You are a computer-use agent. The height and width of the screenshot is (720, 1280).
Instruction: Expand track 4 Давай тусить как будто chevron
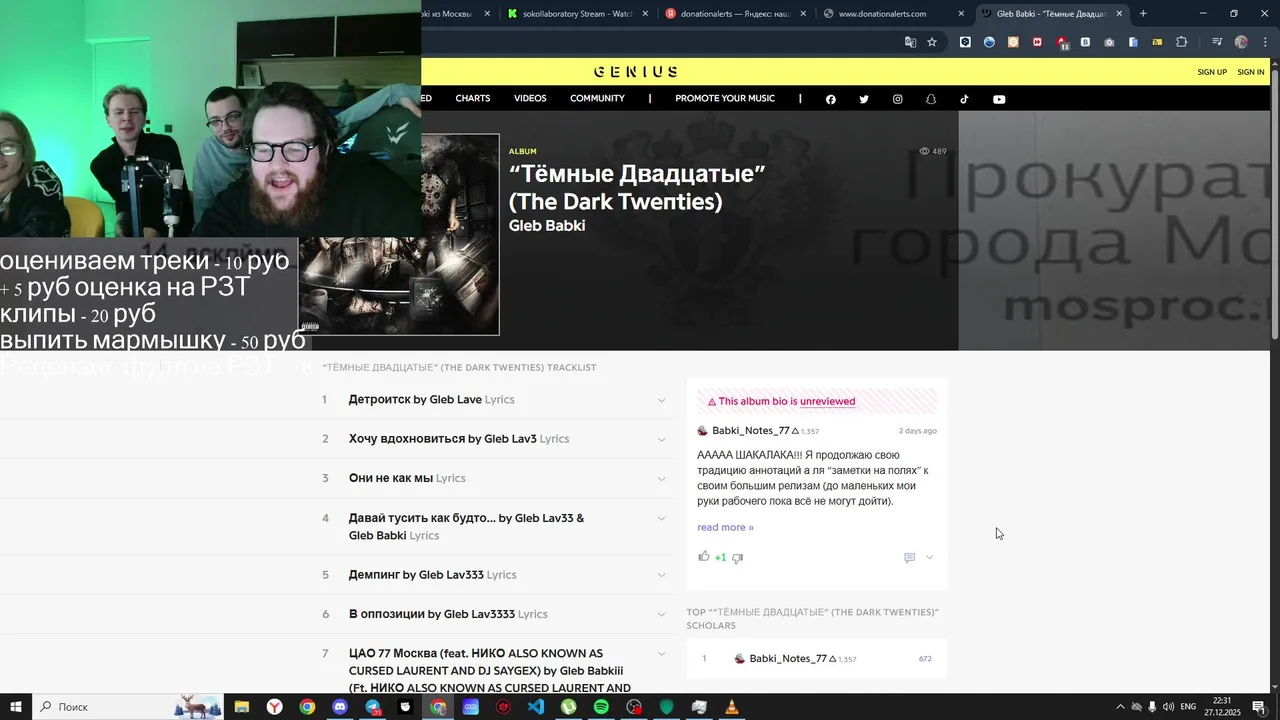(x=661, y=518)
